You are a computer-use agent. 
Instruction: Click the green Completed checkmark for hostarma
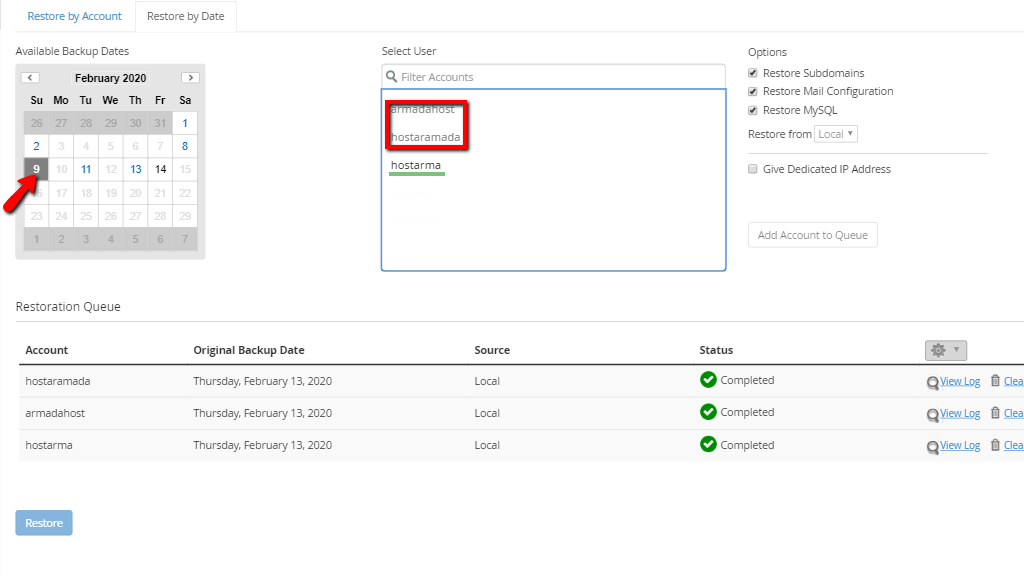(708, 444)
